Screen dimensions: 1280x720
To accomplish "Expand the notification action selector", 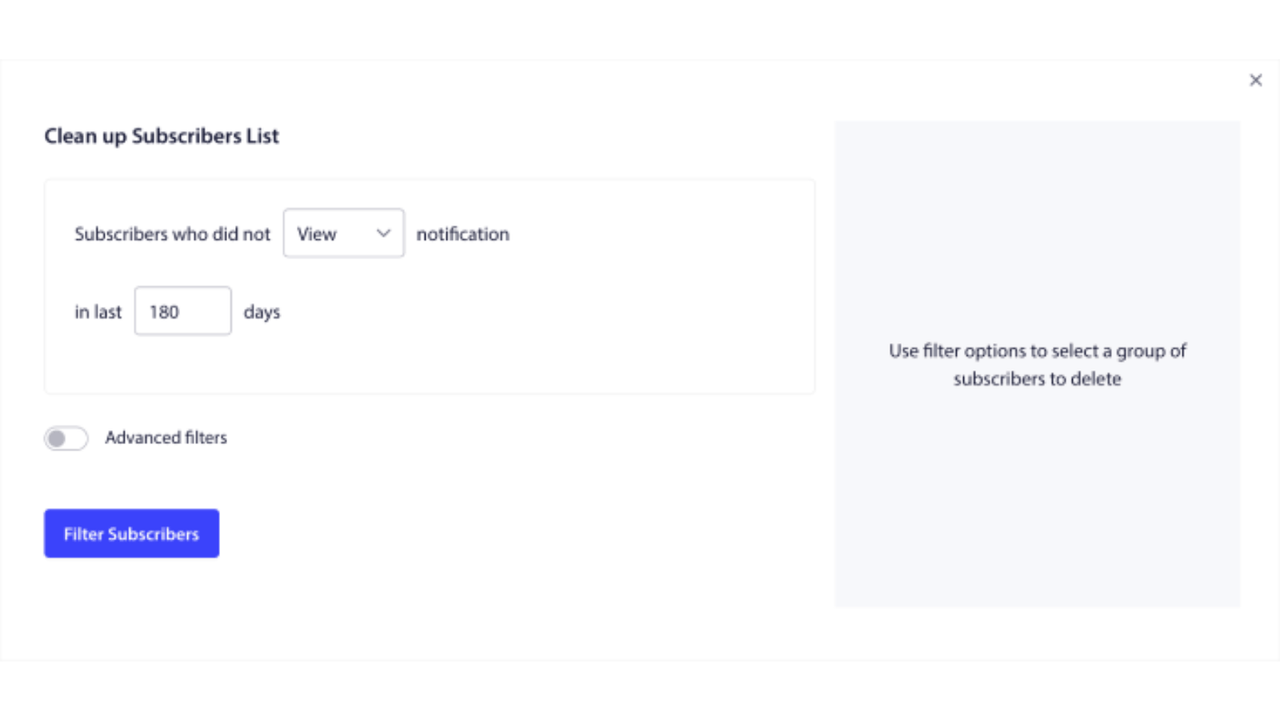I will pyautogui.click(x=343, y=233).
